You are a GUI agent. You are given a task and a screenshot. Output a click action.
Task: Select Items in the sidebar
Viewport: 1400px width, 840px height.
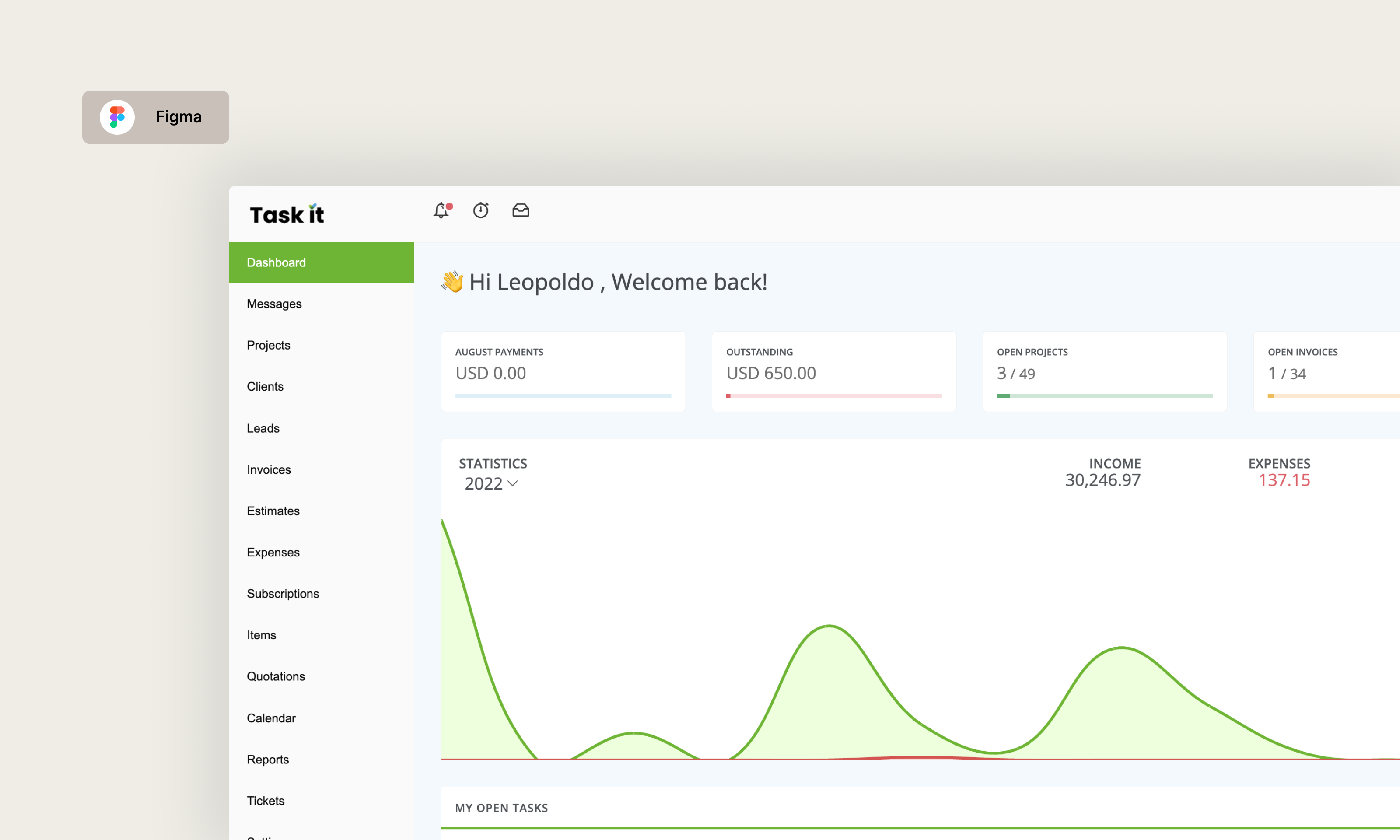[322, 635]
